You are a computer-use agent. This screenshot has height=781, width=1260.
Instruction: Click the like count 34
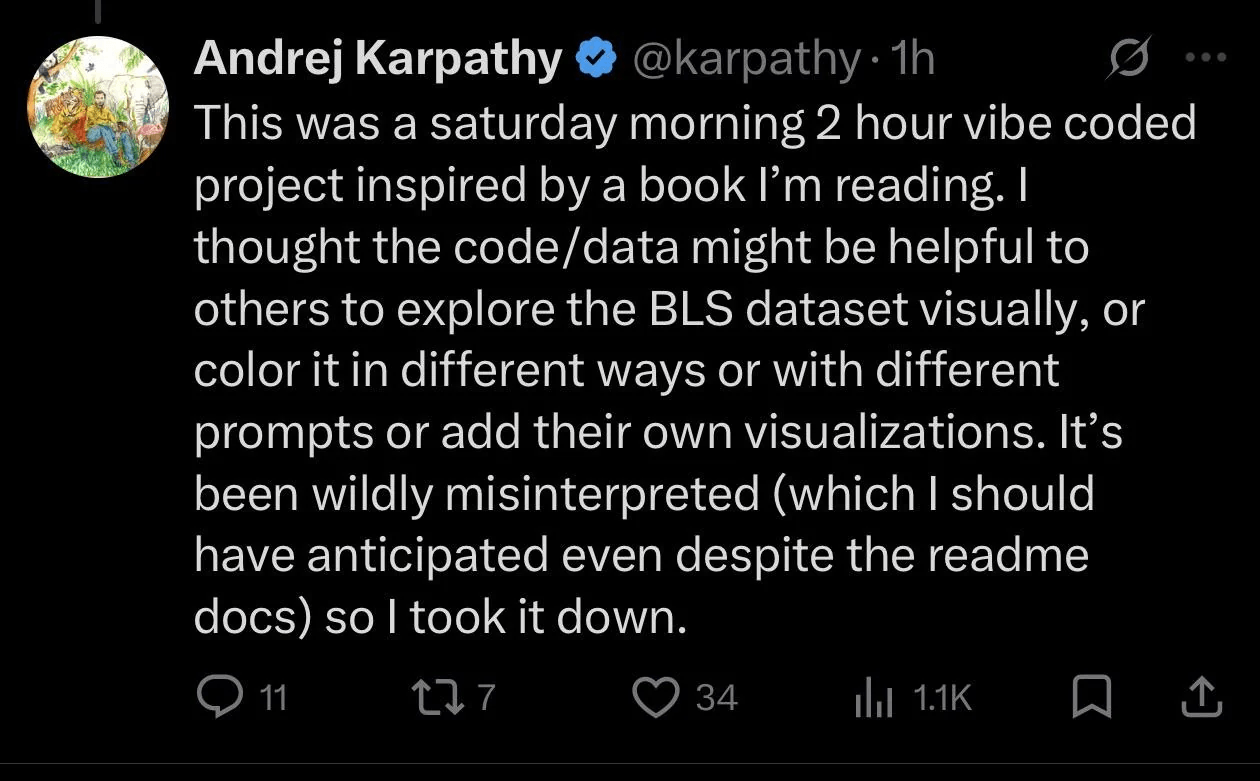[716, 697]
